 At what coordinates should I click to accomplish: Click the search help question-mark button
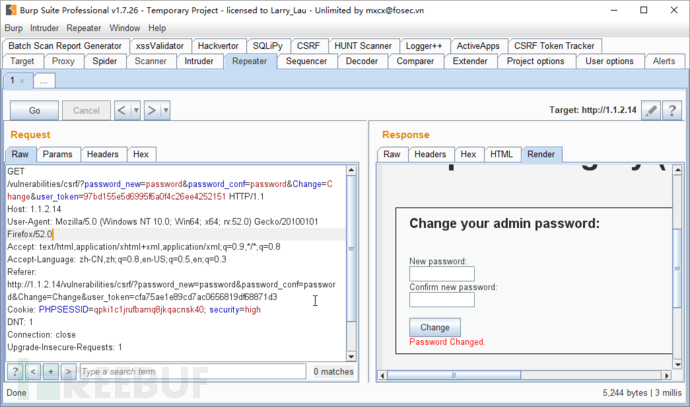[x=15, y=372]
